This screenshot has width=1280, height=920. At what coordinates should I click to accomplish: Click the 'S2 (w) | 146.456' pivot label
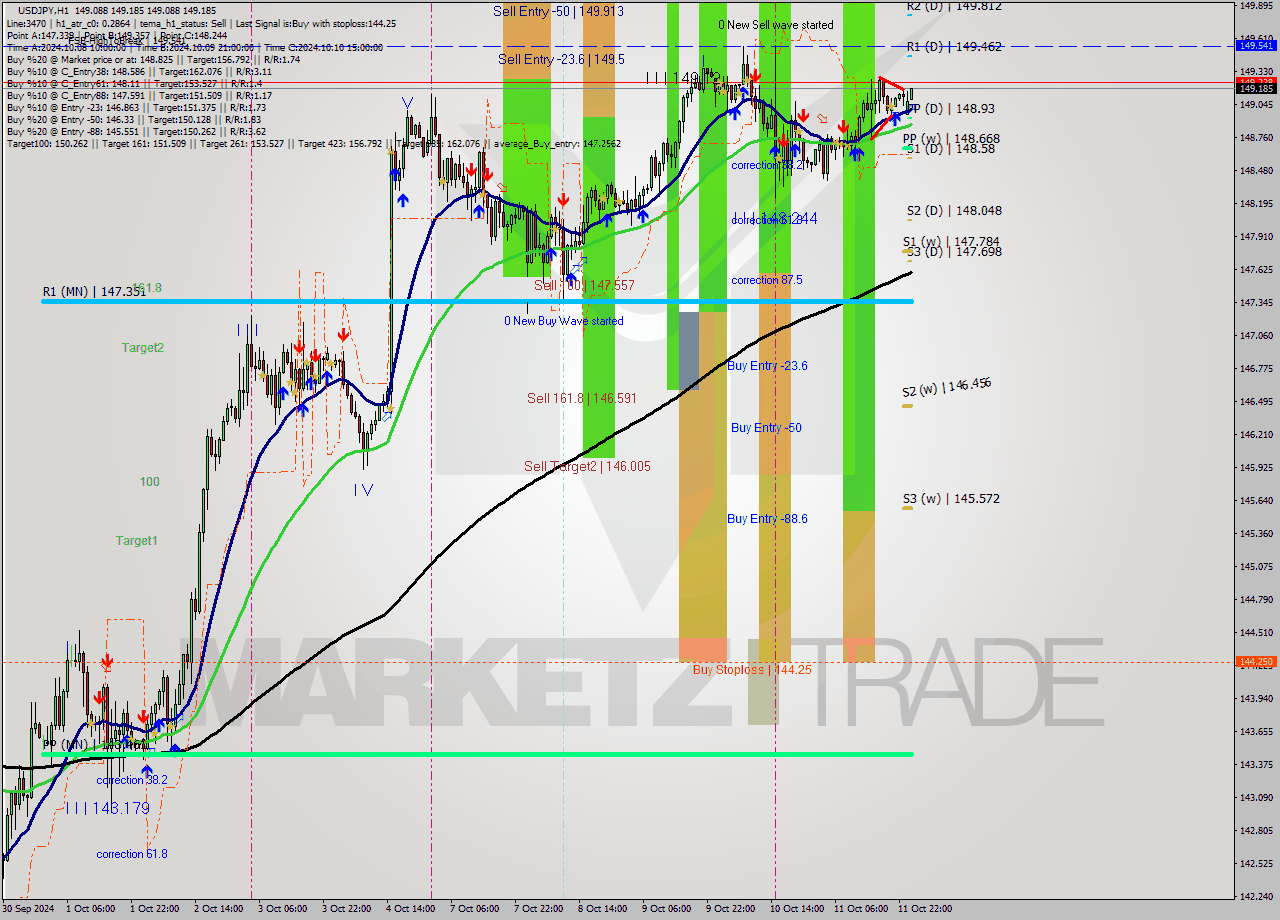[x=946, y=386]
